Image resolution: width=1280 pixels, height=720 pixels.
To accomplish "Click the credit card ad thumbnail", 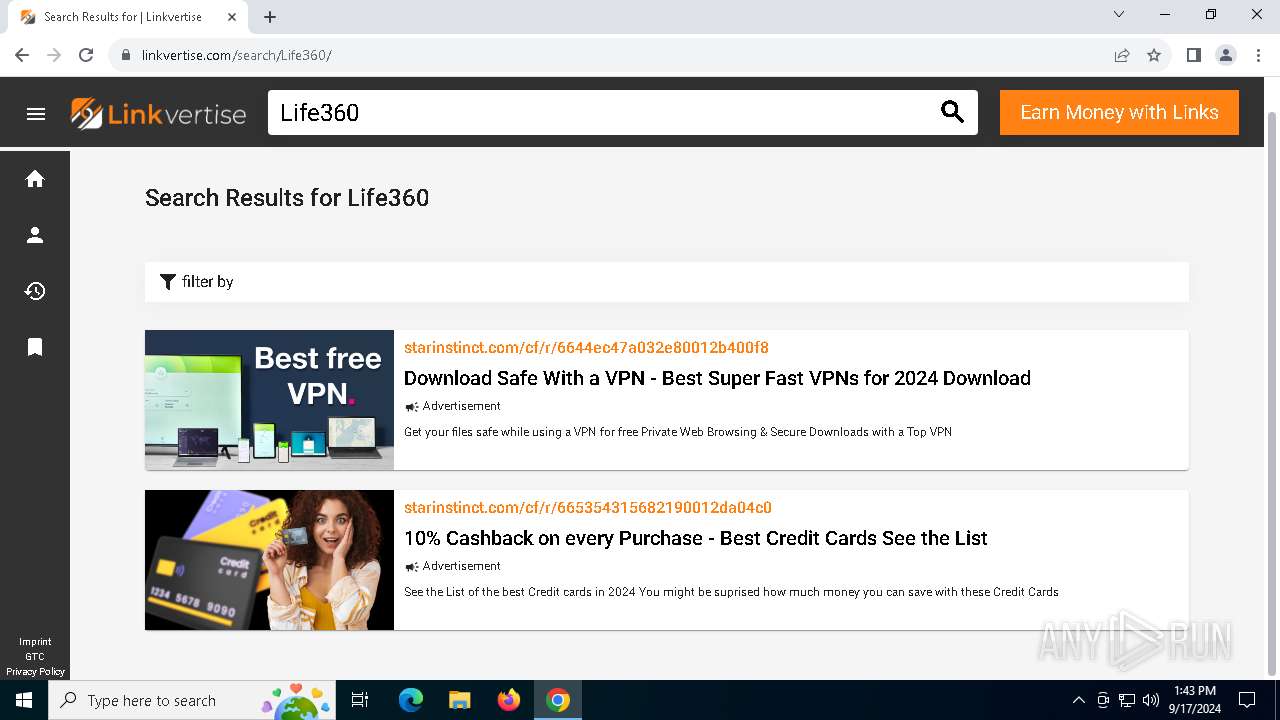I will 269,560.
